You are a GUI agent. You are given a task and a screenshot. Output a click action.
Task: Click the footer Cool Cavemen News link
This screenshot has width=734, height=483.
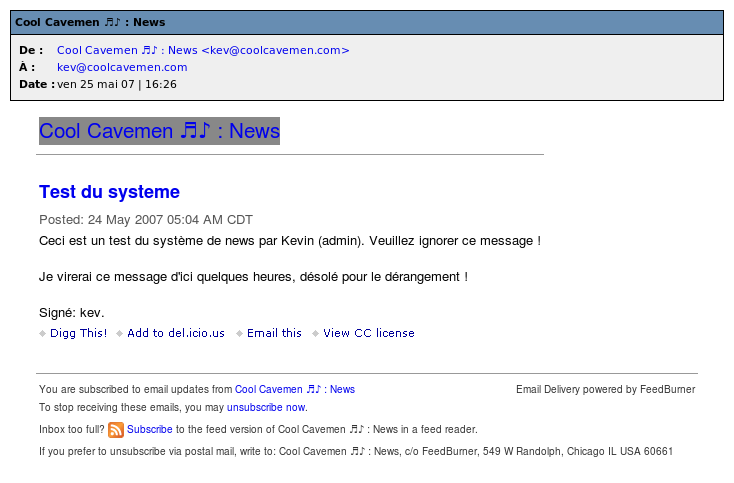(x=295, y=390)
